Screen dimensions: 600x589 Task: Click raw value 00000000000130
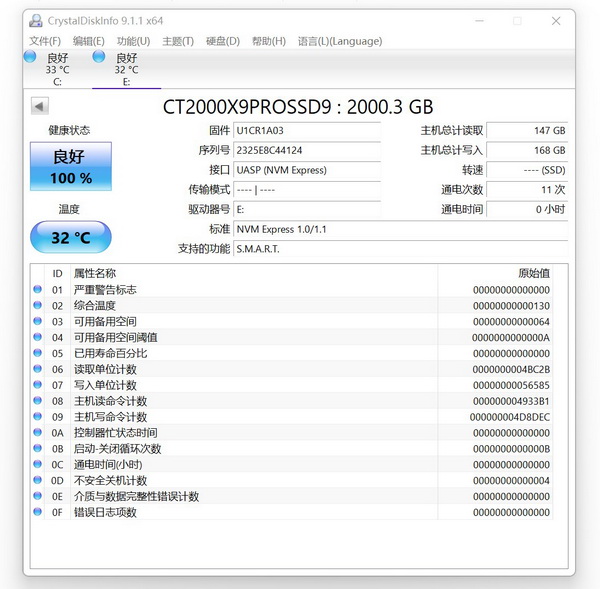pyautogui.click(x=511, y=306)
